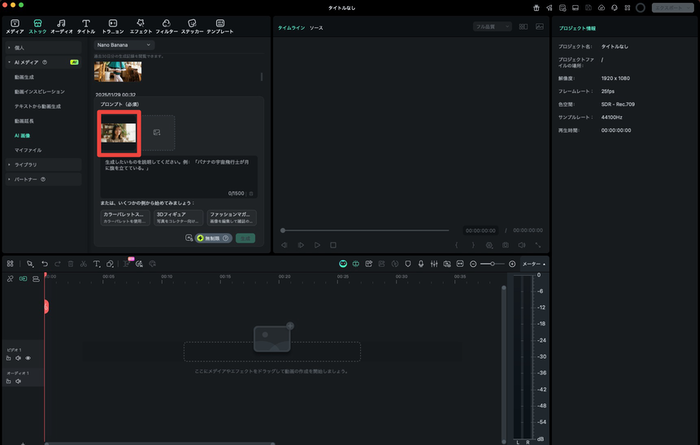The height and width of the screenshot is (445, 700).
Task: Open the ステッカー (Stickers) tab icon
Action: [x=193, y=22]
